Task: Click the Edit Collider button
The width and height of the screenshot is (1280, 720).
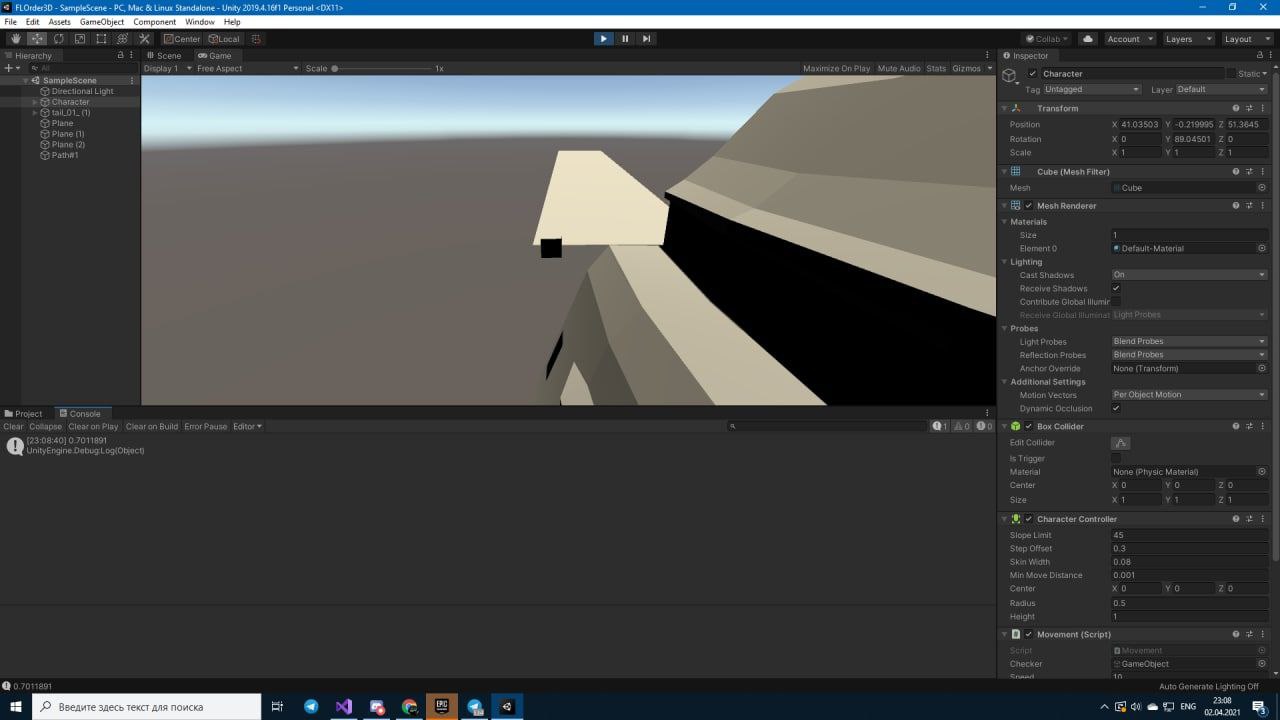Action: coord(1121,443)
